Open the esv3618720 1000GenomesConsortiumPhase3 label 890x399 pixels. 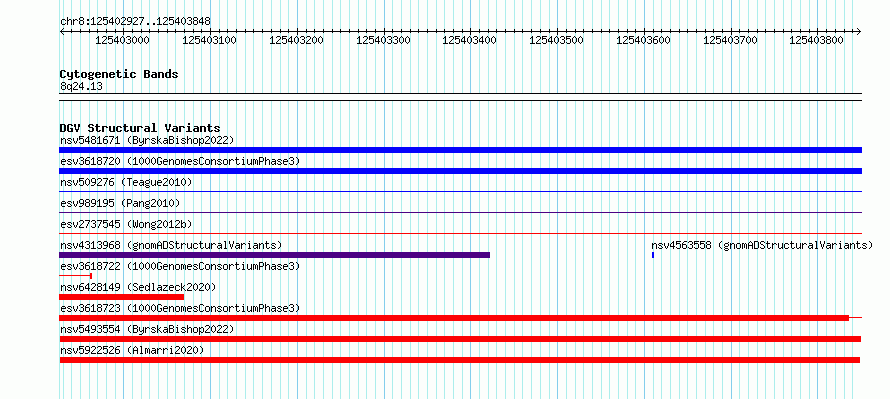(180, 161)
